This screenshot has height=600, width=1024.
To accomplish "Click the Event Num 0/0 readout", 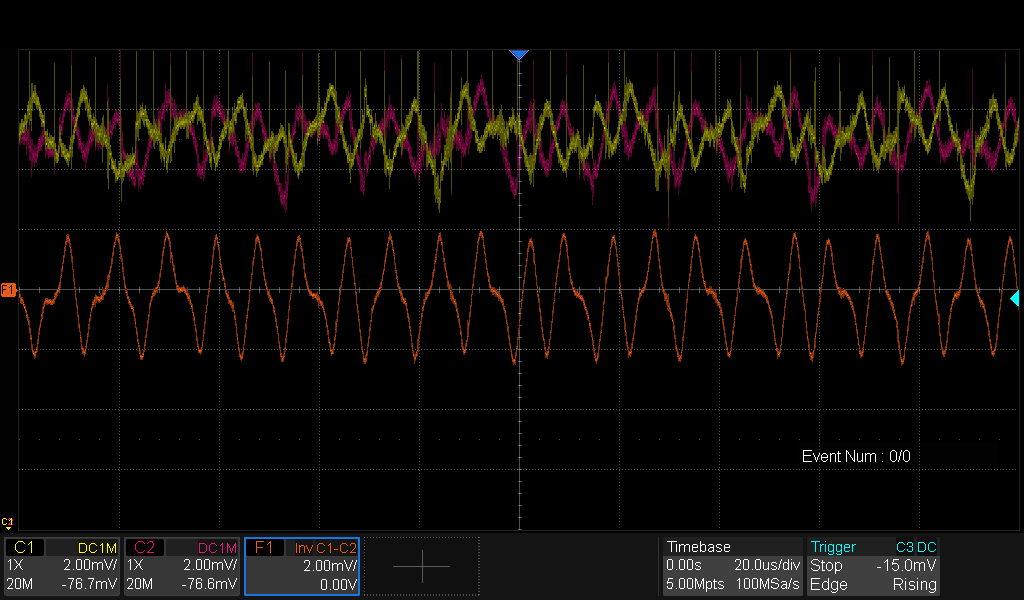I will tap(856, 456).
